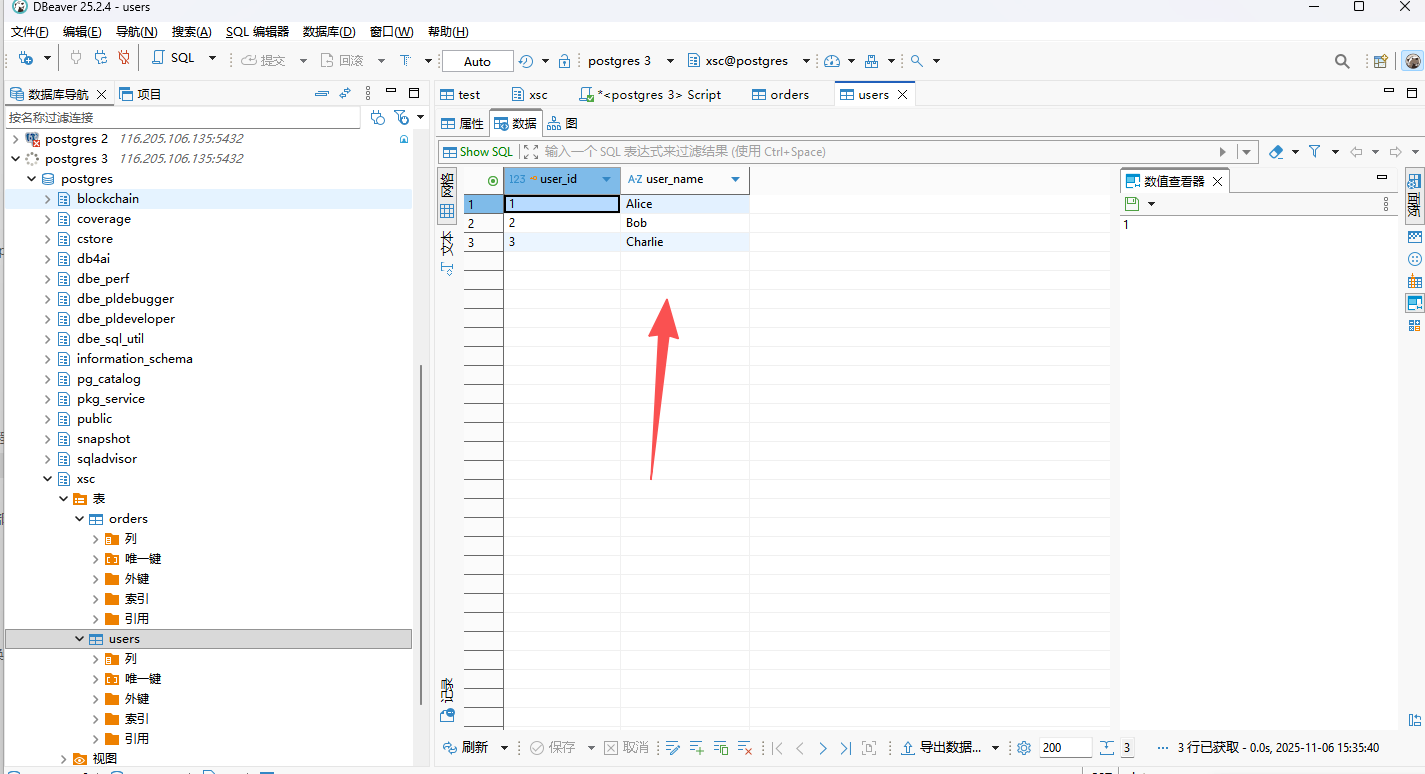Close the users editor tab
Viewport: 1425px width, 774px height.
click(x=902, y=95)
